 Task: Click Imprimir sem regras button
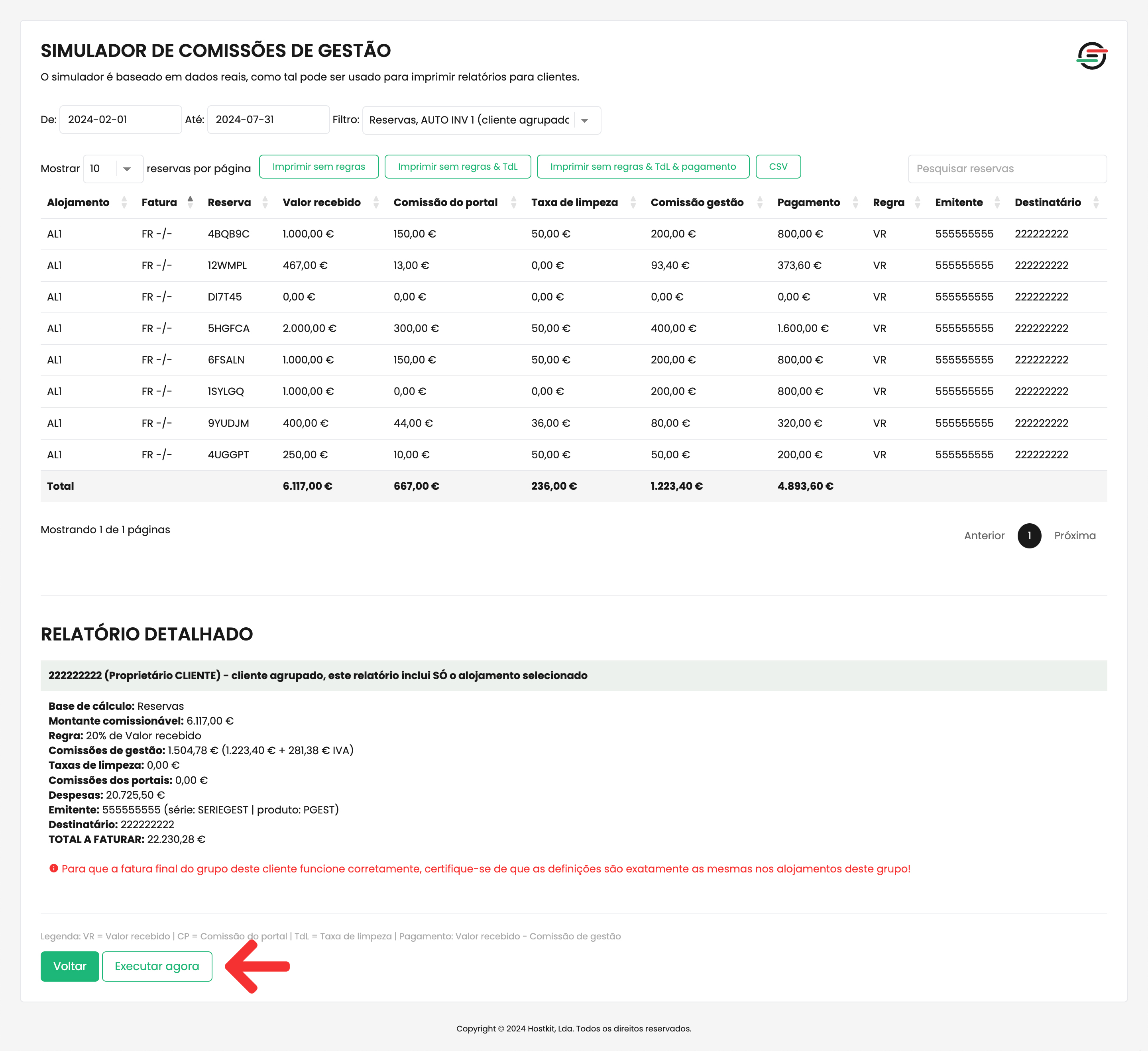(319, 167)
